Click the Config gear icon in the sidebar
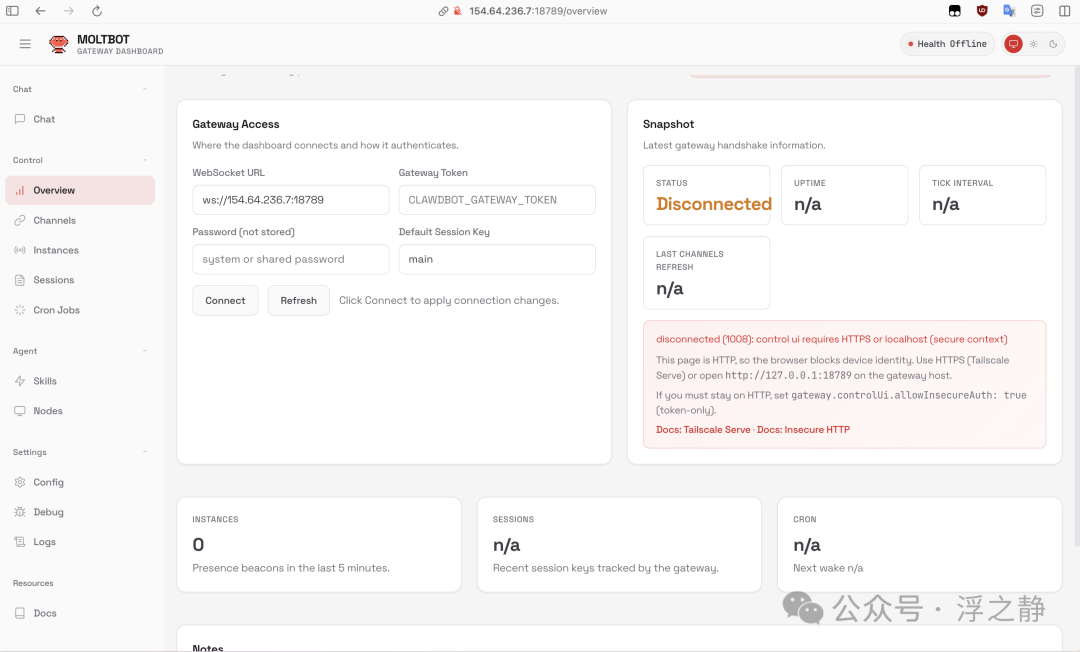The height and width of the screenshot is (652, 1080). click(x=20, y=482)
